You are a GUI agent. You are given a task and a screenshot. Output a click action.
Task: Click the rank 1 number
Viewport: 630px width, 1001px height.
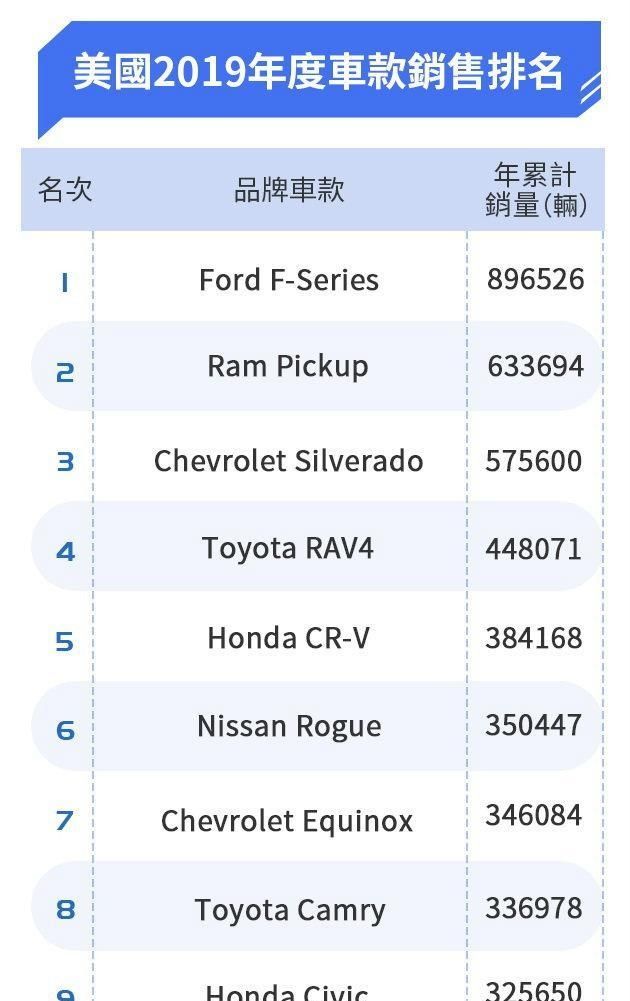tap(64, 283)
